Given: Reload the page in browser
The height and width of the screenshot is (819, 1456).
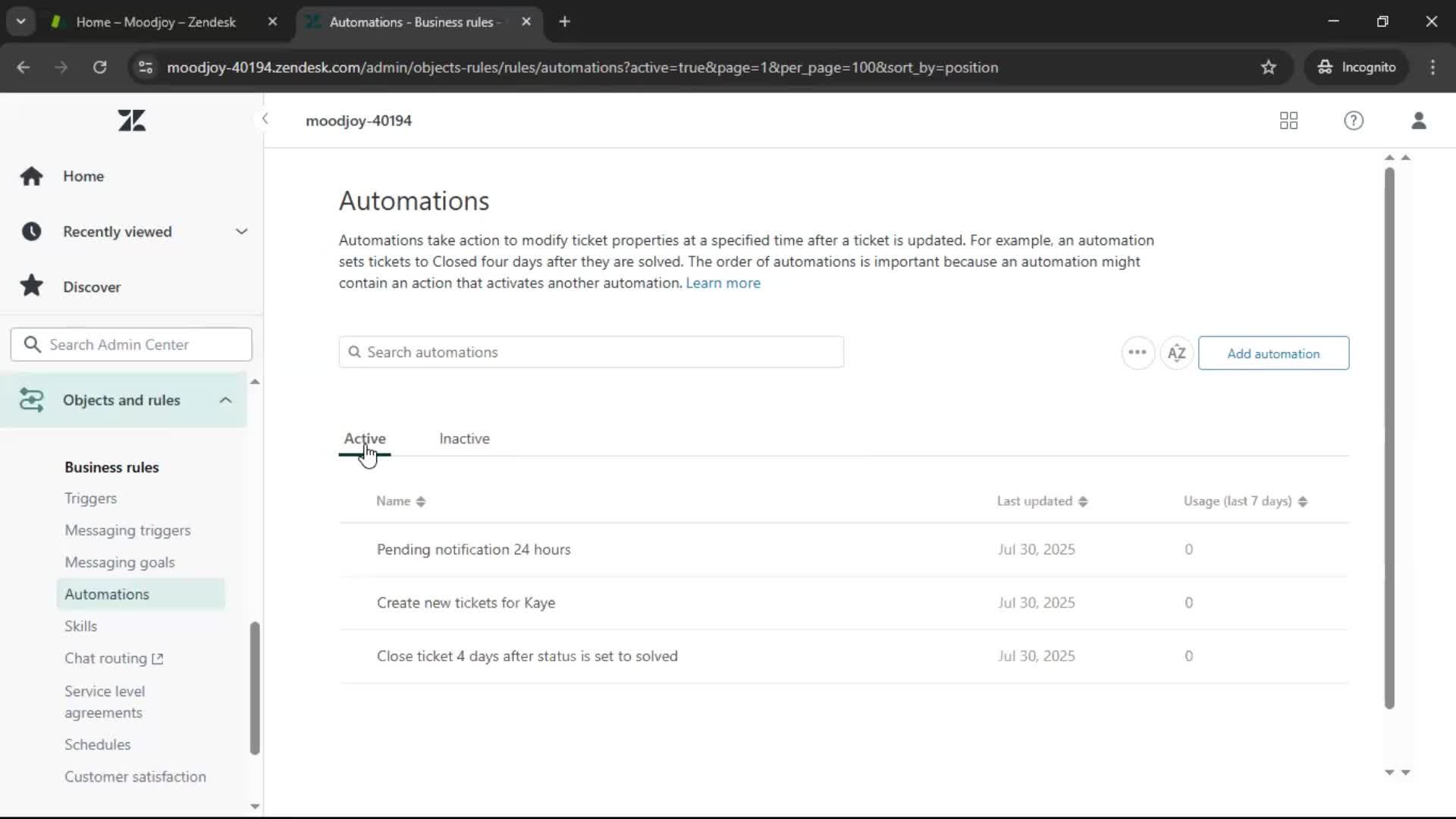Looking at the screenshot, I should 99,67.
